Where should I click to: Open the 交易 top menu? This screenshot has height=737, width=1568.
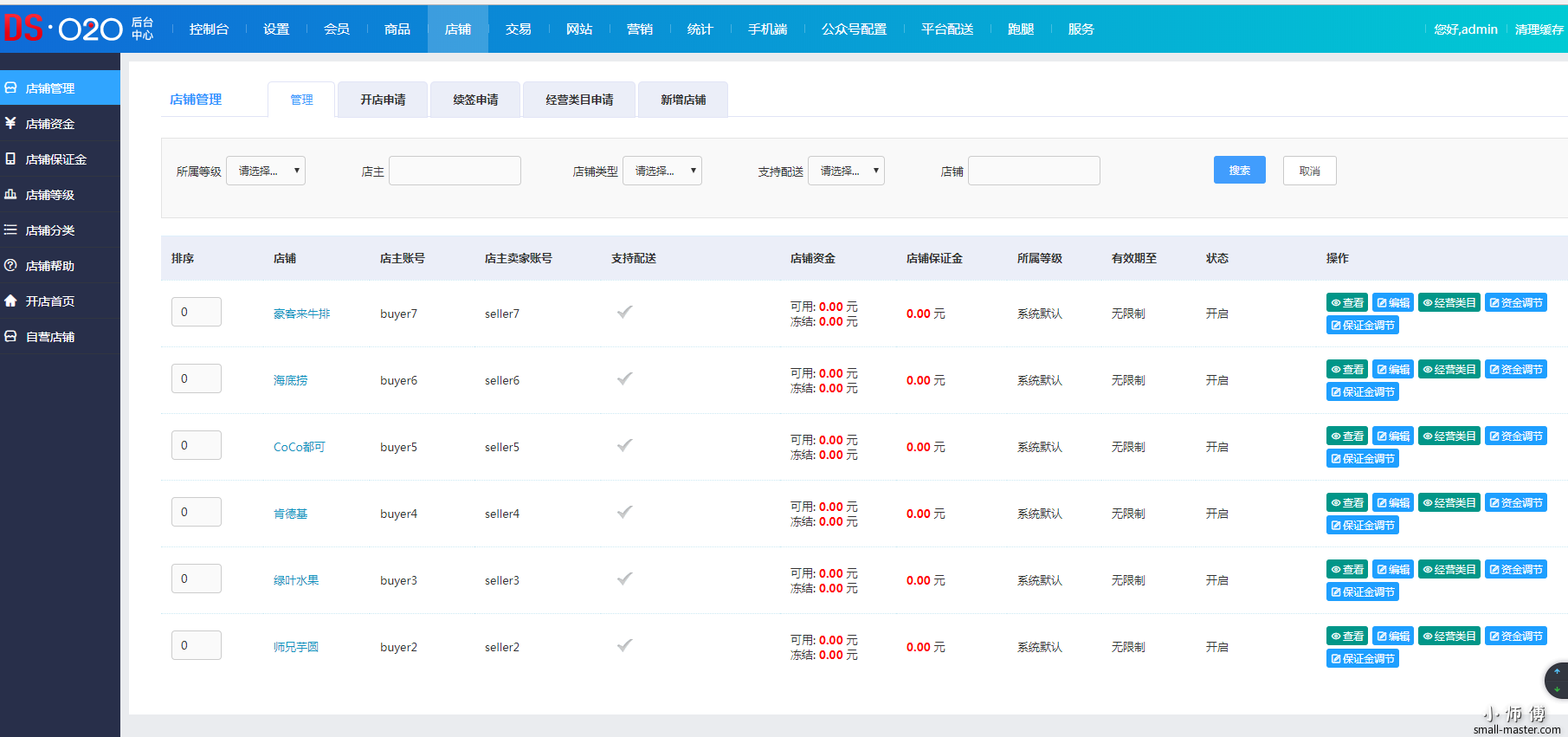tap(519, 29)
